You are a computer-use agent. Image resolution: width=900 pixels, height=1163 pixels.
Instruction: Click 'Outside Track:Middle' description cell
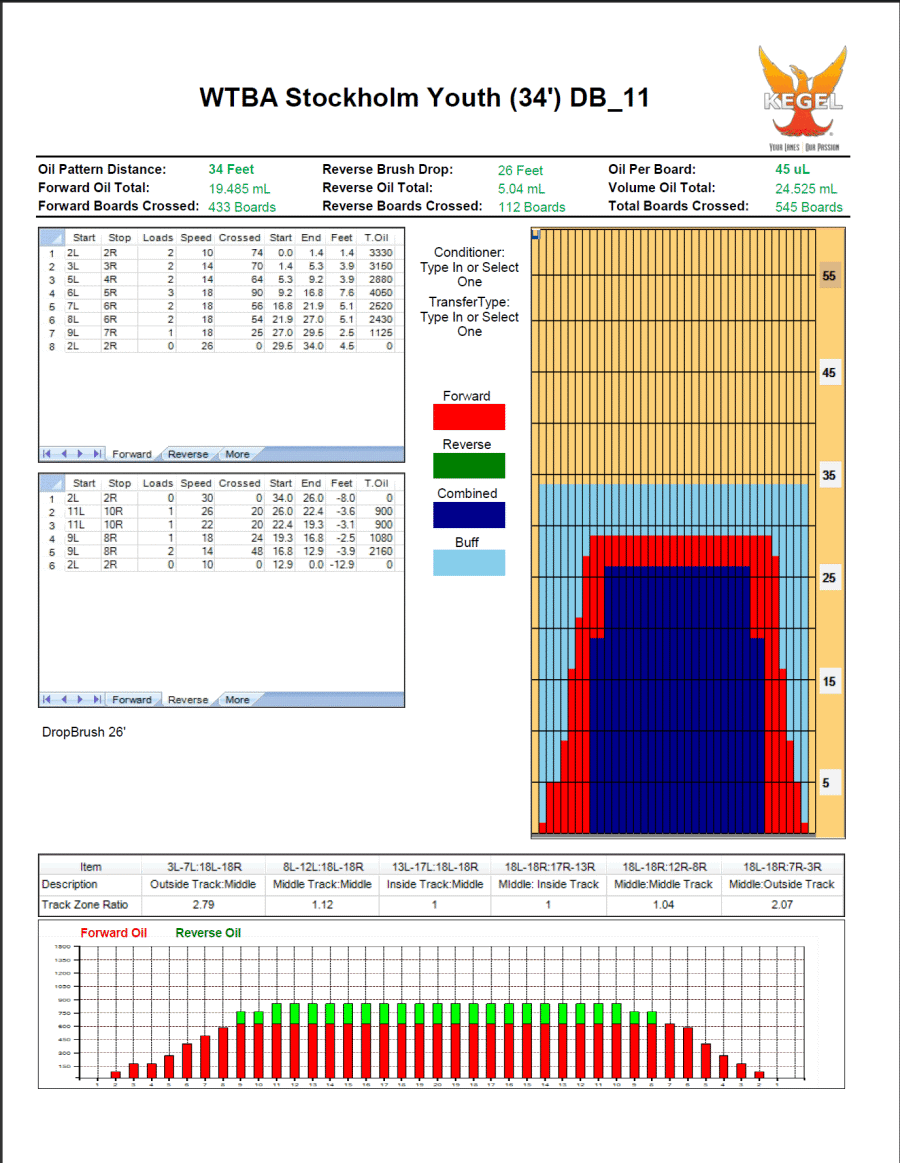(x=203, y=885)
